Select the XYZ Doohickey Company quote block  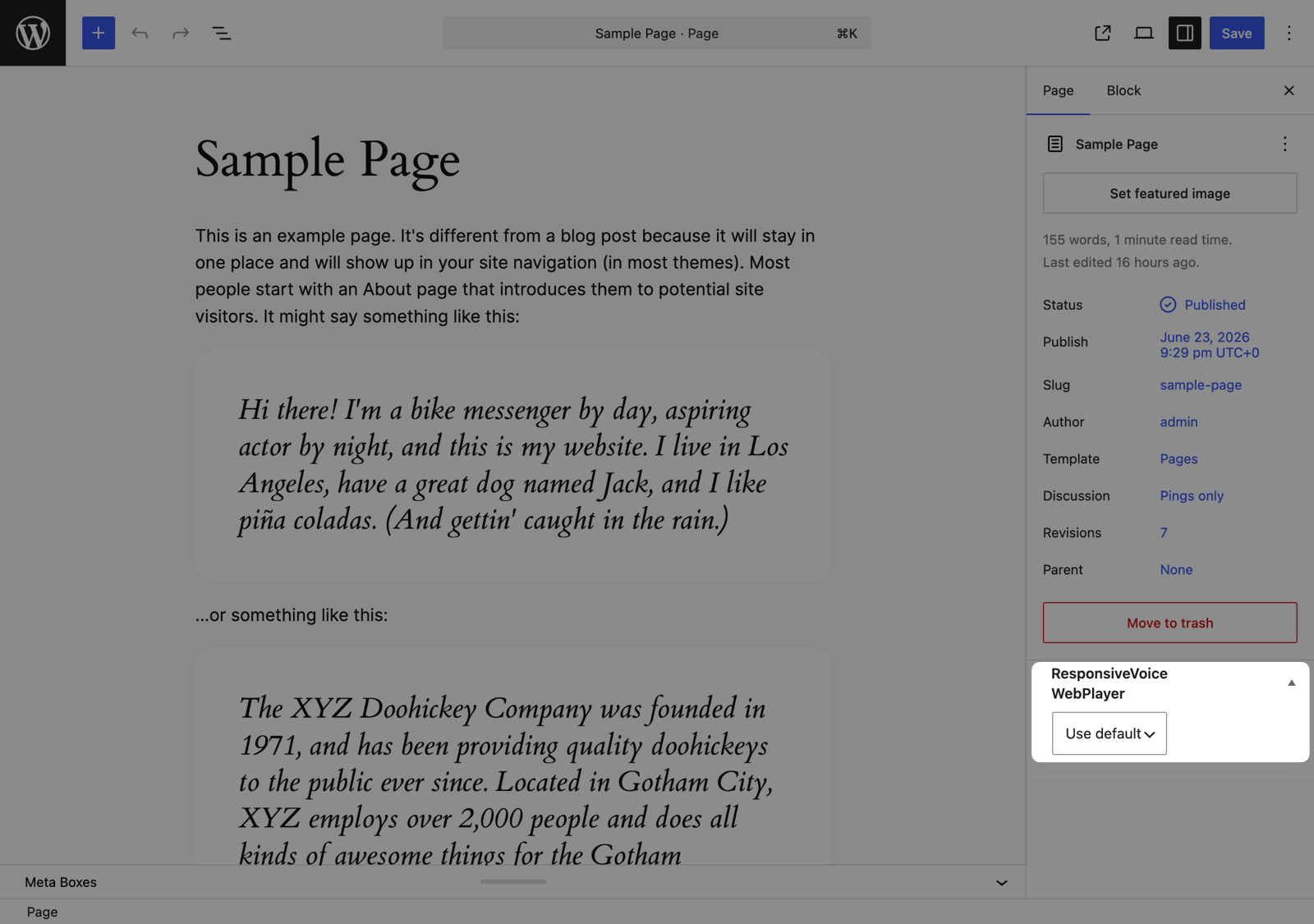pos(513,756)
